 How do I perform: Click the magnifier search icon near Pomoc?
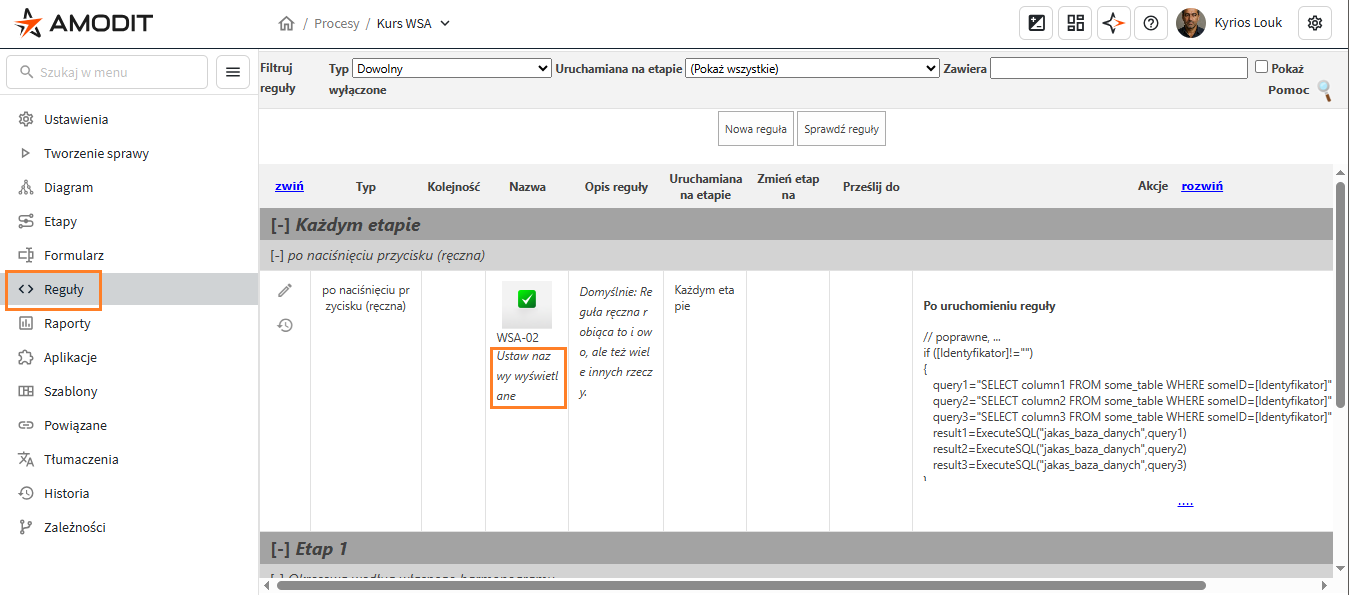[x=1324, y=91]
